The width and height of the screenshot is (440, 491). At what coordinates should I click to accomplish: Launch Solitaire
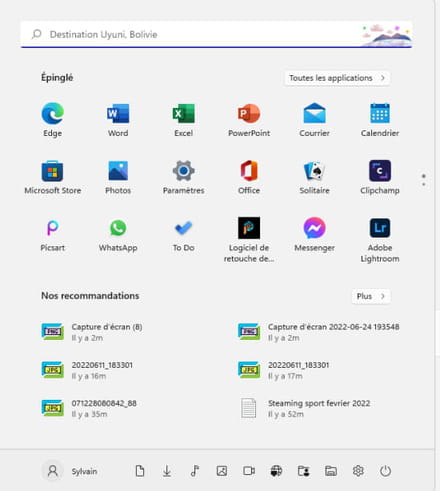[x=314, y=178]
